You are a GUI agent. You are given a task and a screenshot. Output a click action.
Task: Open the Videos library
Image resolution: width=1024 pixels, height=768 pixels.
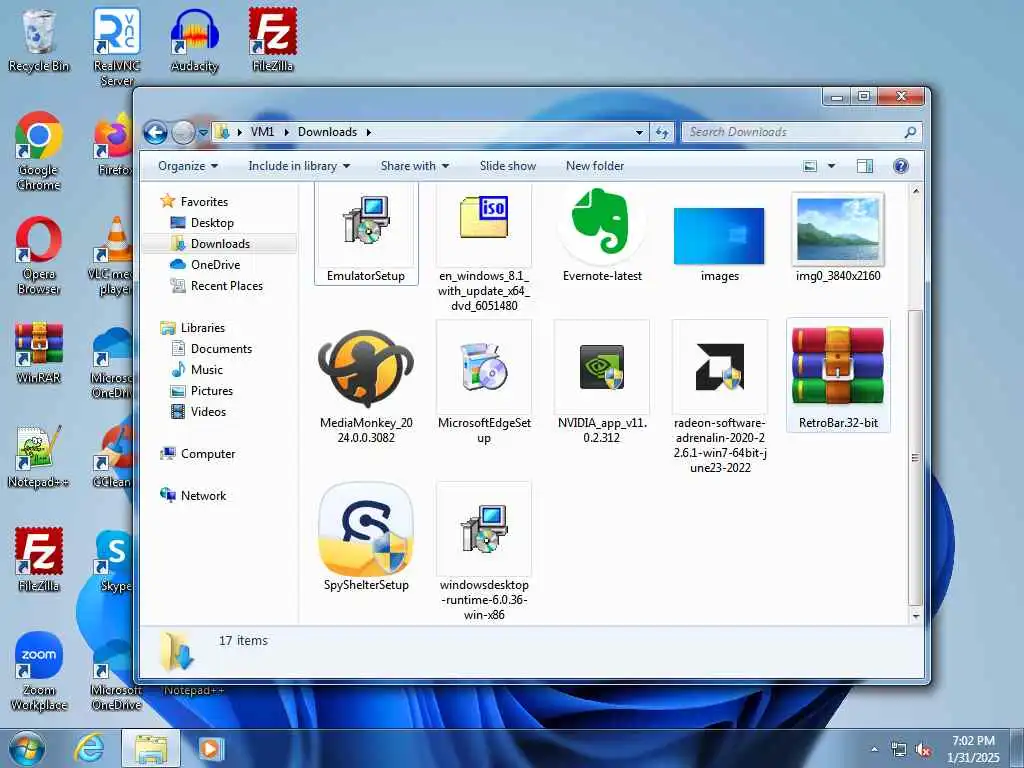pos(198,411)
